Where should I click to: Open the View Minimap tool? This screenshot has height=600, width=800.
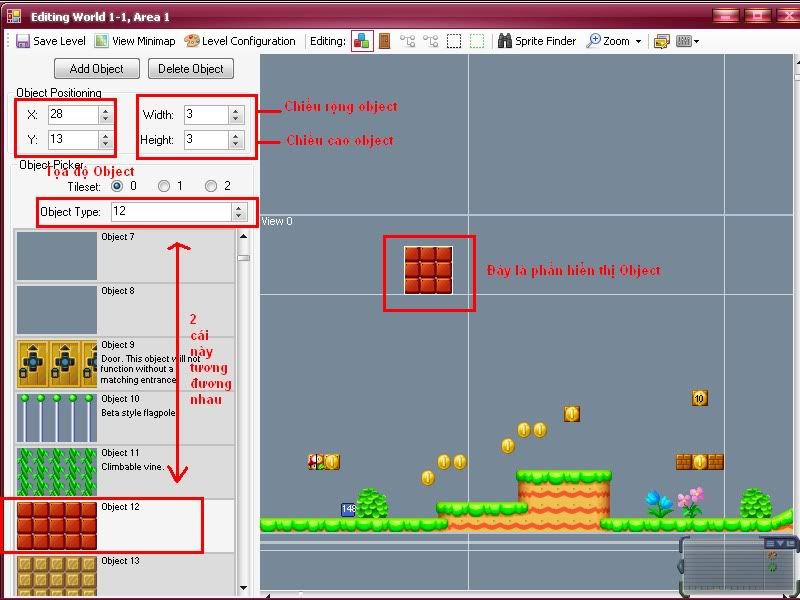tap(135, 41)
